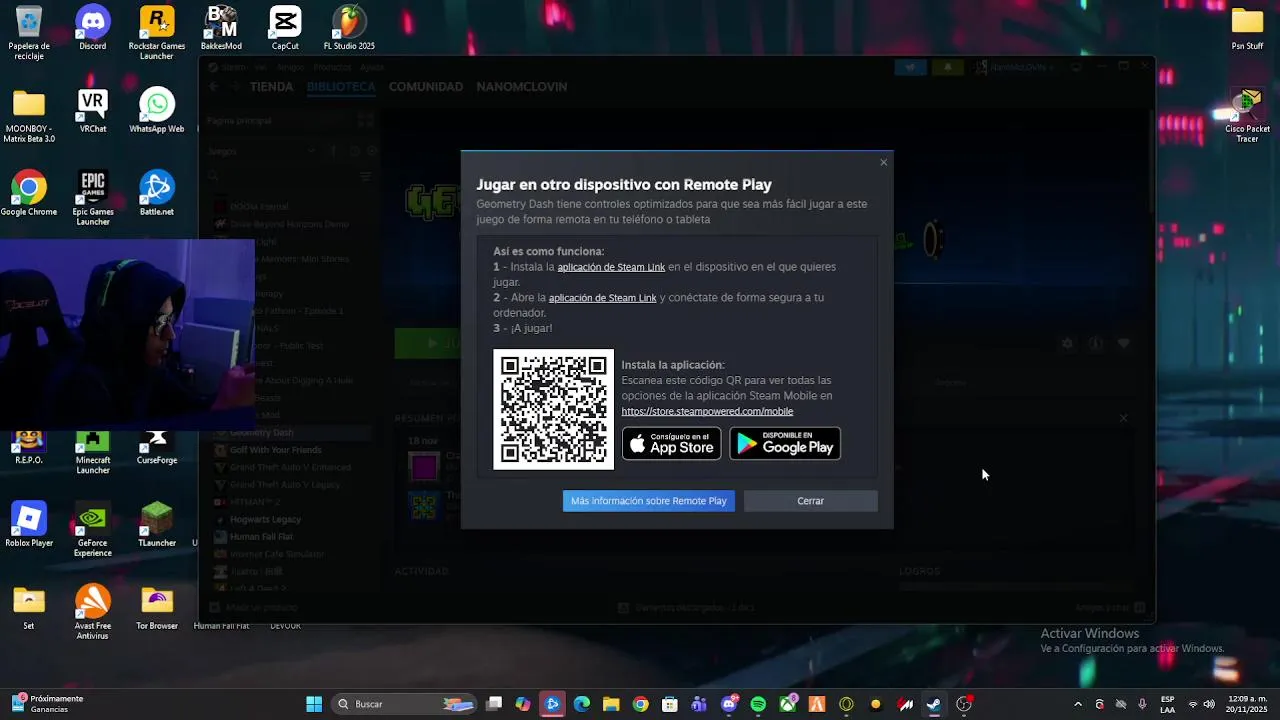Open Epic Games Launcher shortcut

[x=93, y=199]
